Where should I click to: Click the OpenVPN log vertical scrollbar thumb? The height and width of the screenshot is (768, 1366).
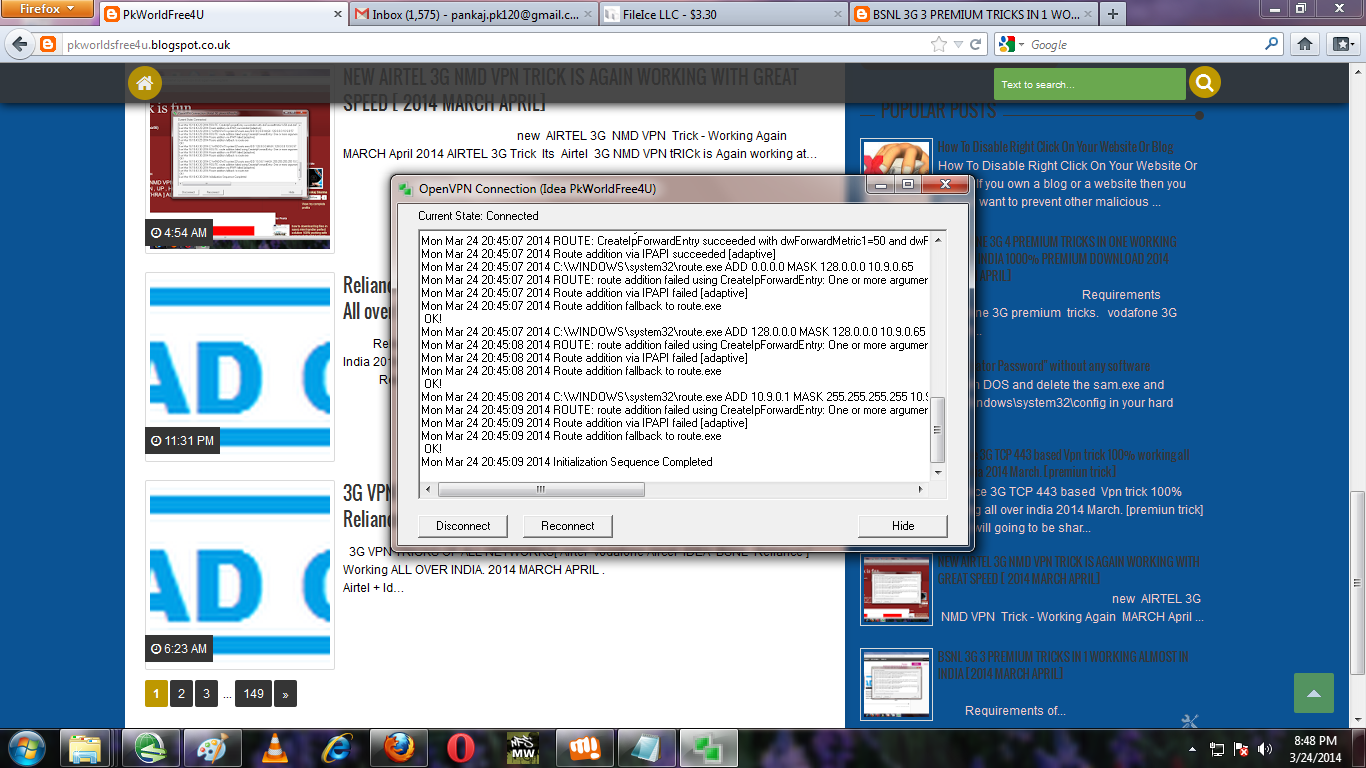pos(937,430)
